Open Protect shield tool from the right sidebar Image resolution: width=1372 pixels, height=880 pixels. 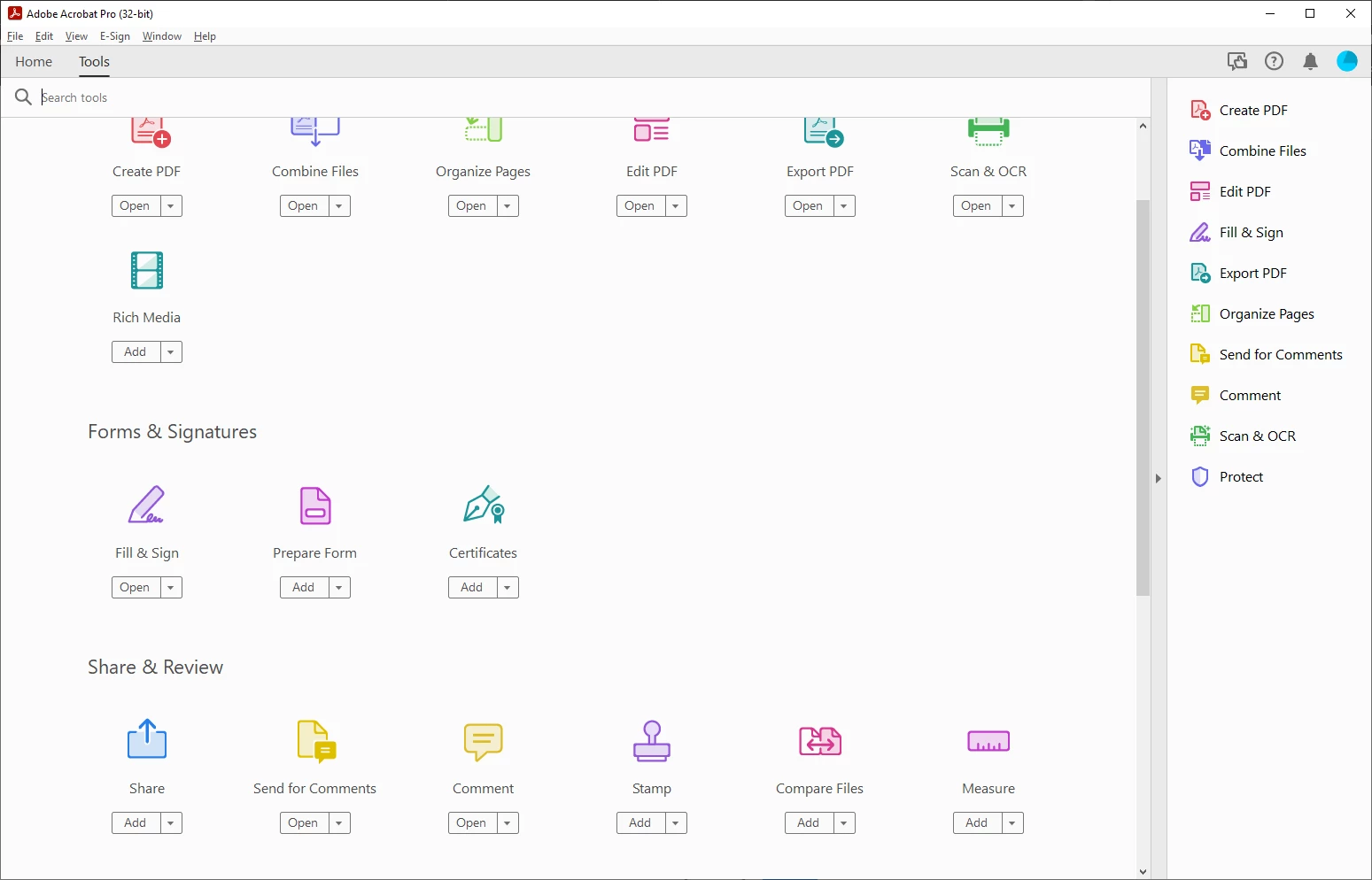click(x=1227, y=477)
